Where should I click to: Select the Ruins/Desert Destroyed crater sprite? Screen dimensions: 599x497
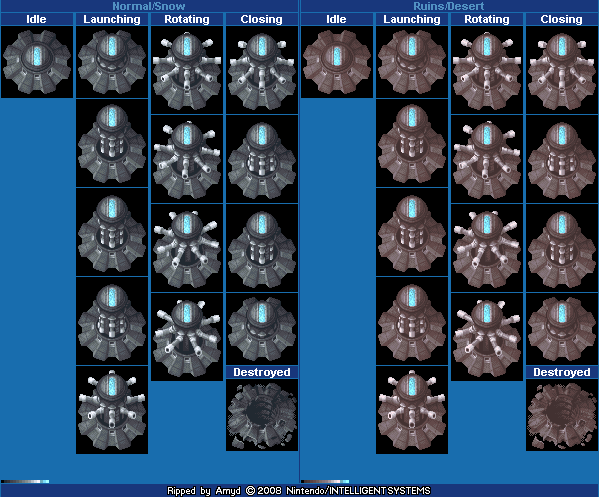562,415
